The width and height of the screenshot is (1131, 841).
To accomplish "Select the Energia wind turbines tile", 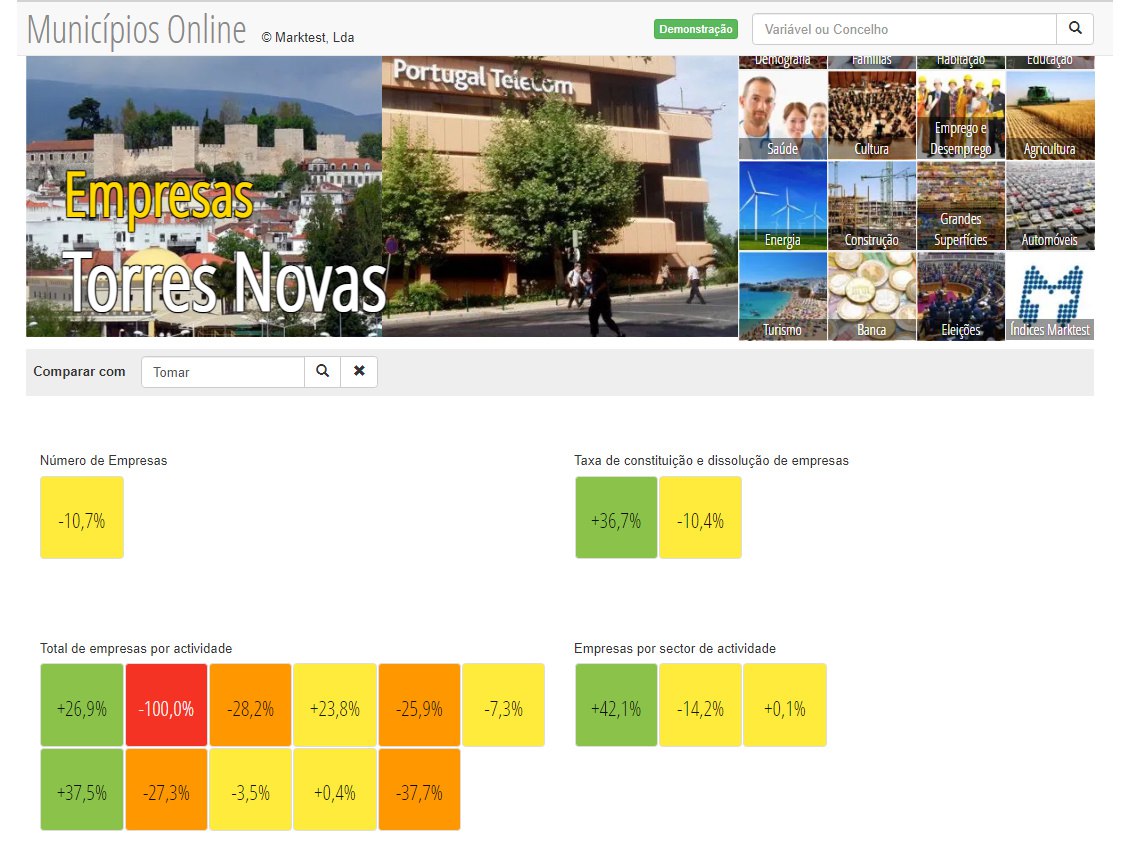I will 782,205.
